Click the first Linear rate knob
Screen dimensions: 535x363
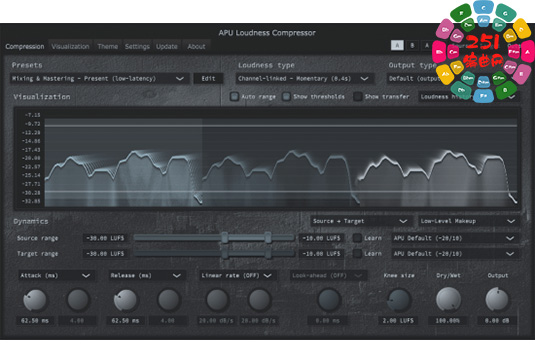[217, 300]
